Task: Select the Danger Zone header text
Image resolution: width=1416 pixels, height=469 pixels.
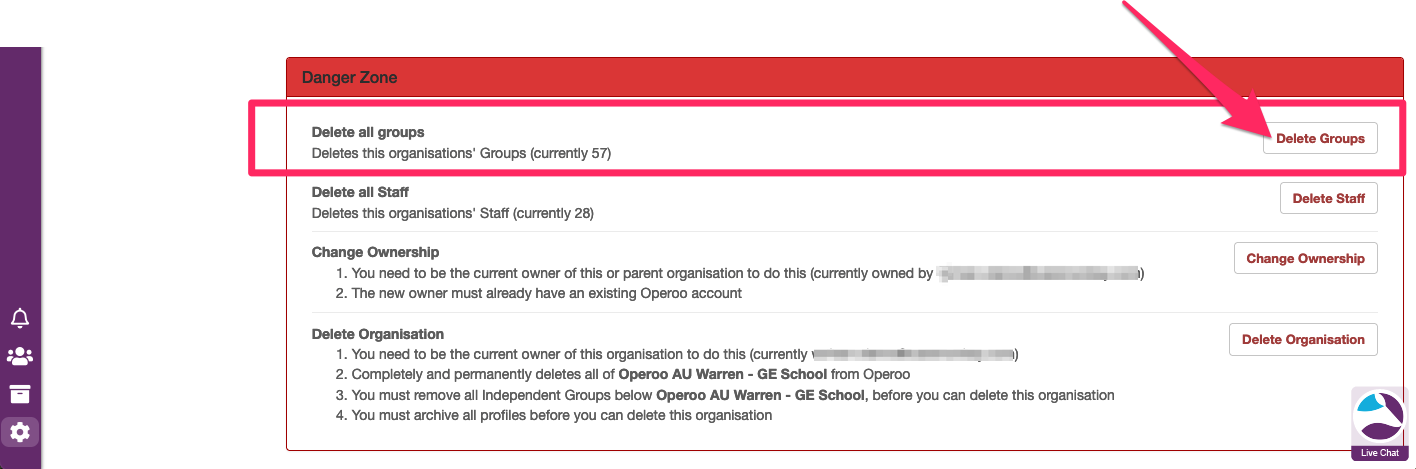Action: (x=349, y=77)
